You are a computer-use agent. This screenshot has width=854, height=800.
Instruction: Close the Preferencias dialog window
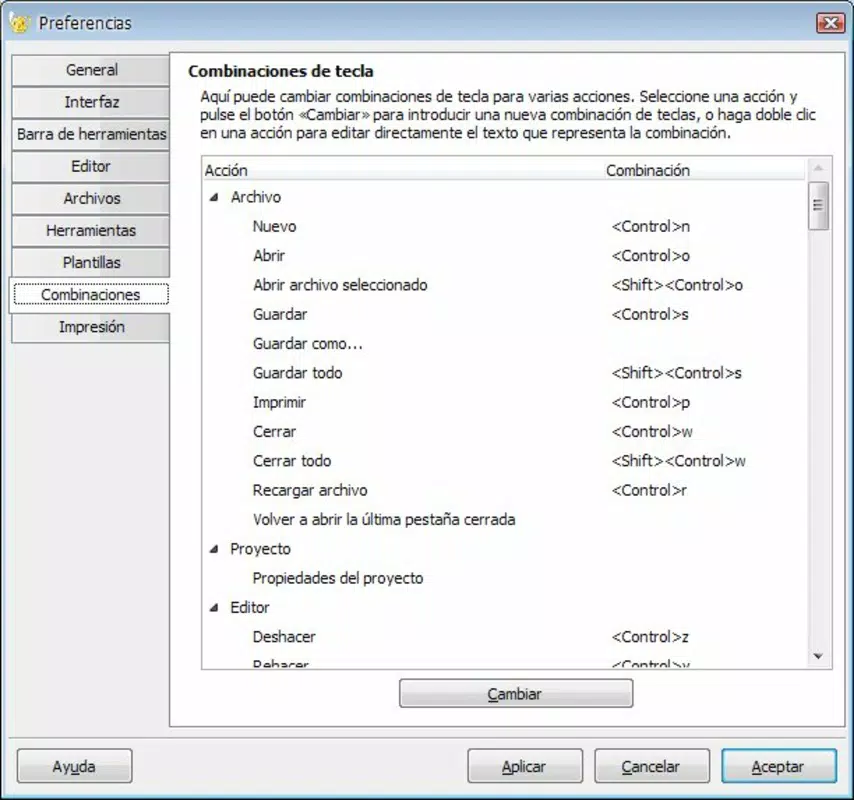[830, 23]
